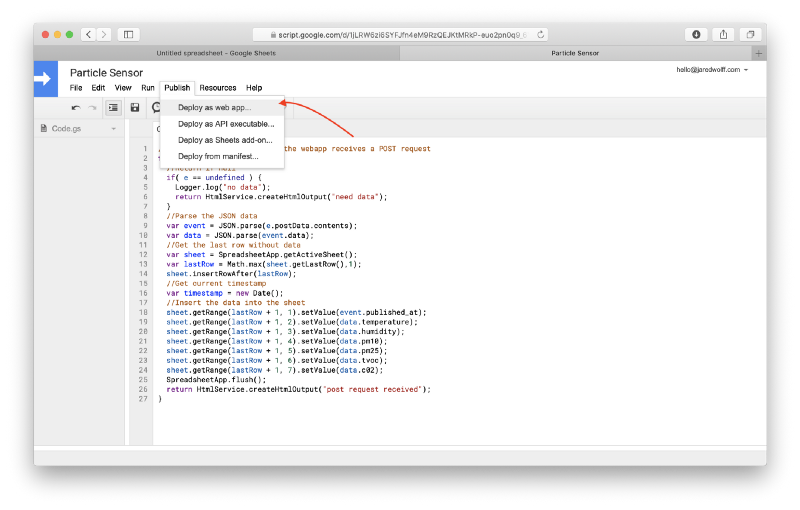The image size is (800, 510).
Task: Open the account dropdown for hello@jaredwolff.com
Action: [x=712, y=70]
